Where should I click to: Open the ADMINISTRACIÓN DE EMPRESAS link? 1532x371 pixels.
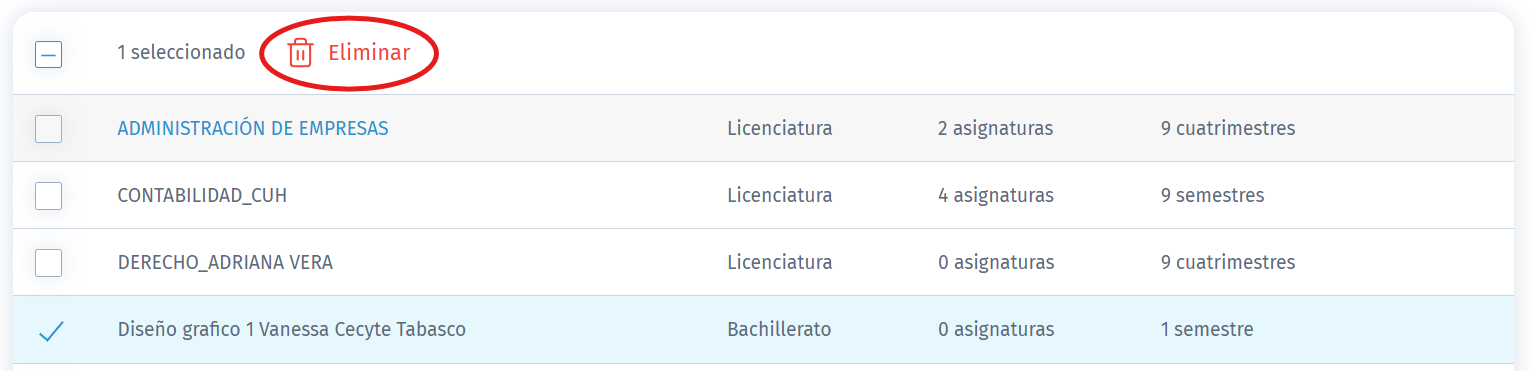point(253,128)
